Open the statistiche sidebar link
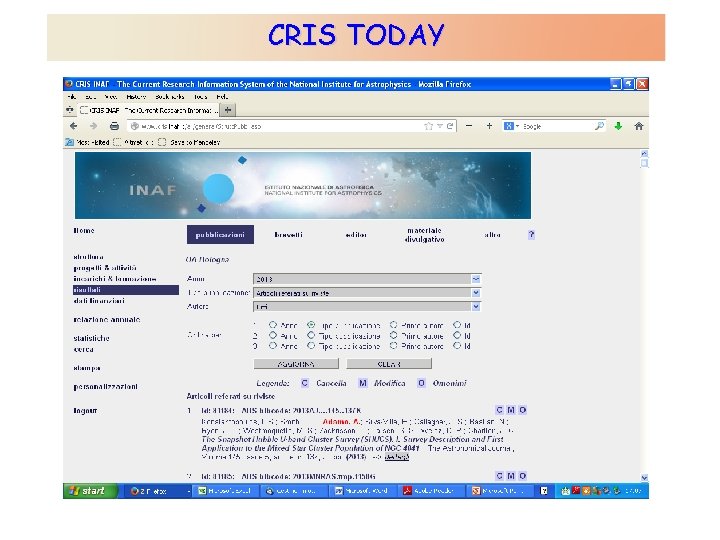The width and height of the screenshot is (720, 540). point(91,338)
